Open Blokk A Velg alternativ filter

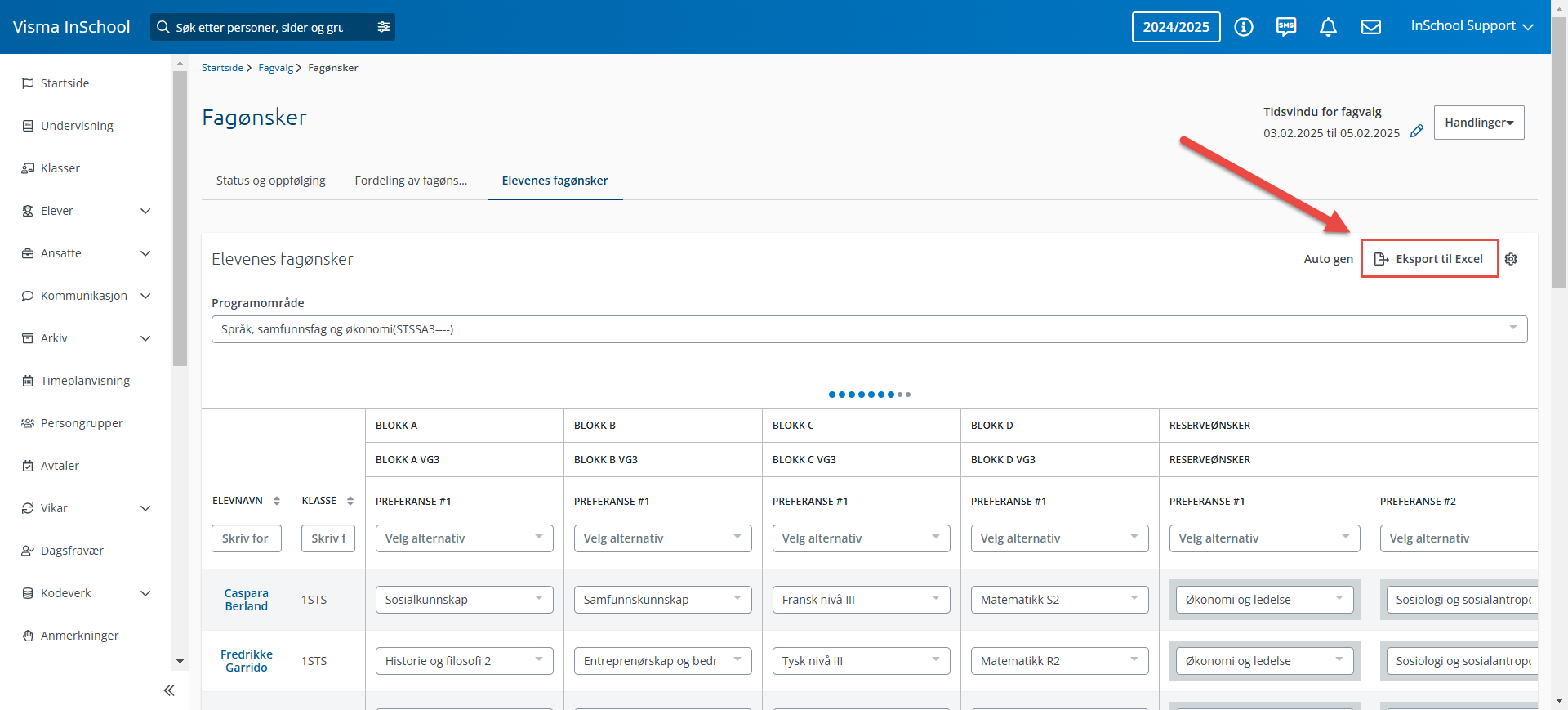point(465,538)
